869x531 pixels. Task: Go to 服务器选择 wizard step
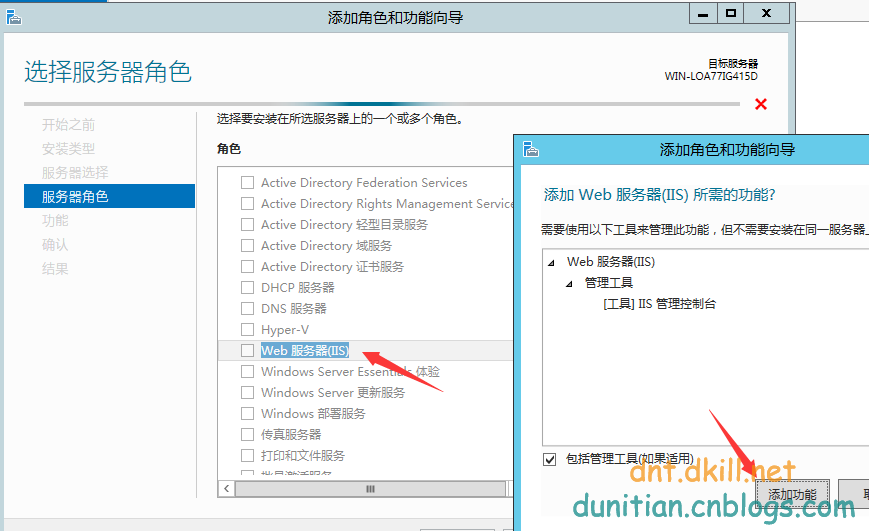(75, 172)
